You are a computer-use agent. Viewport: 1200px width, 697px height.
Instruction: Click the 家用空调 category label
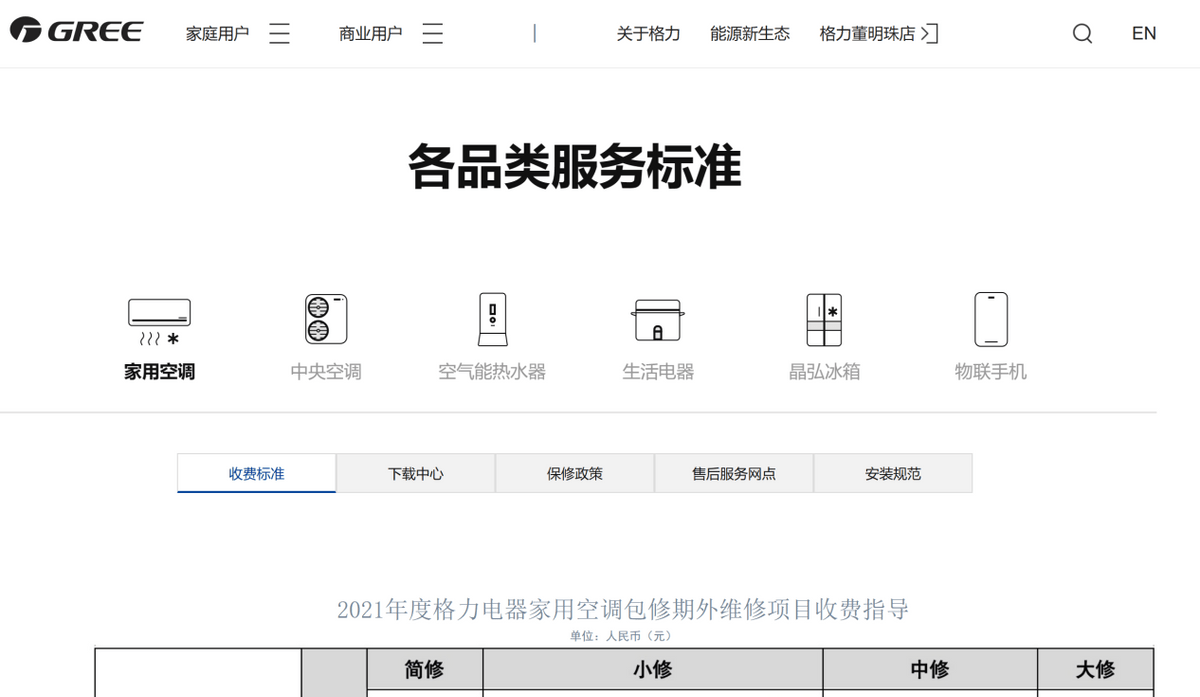(x=159, y=372)
